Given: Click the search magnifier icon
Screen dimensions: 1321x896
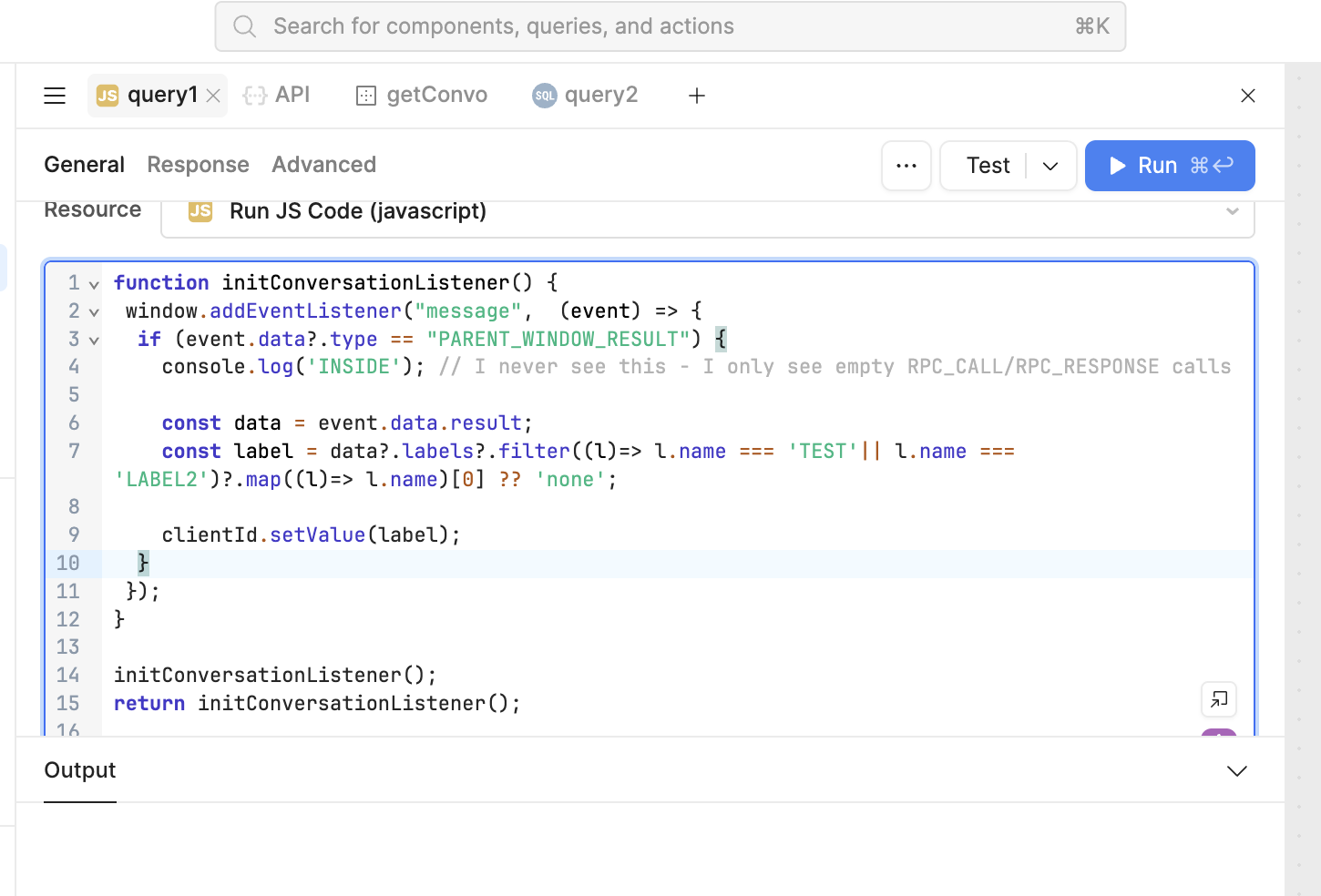Looking at the screenshot, I should pos(245,26).
